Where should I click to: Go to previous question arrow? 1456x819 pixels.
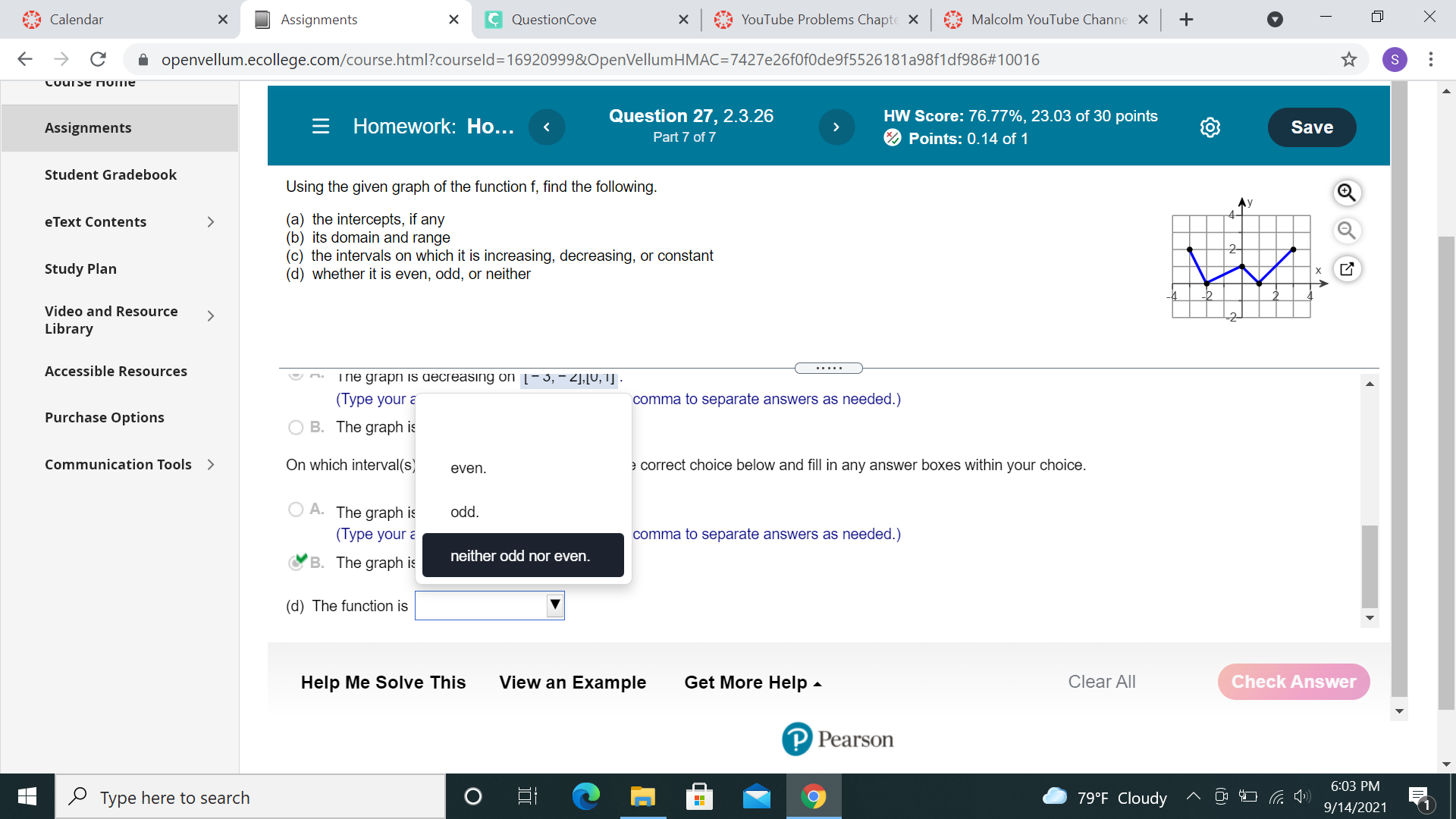(547, 127)
